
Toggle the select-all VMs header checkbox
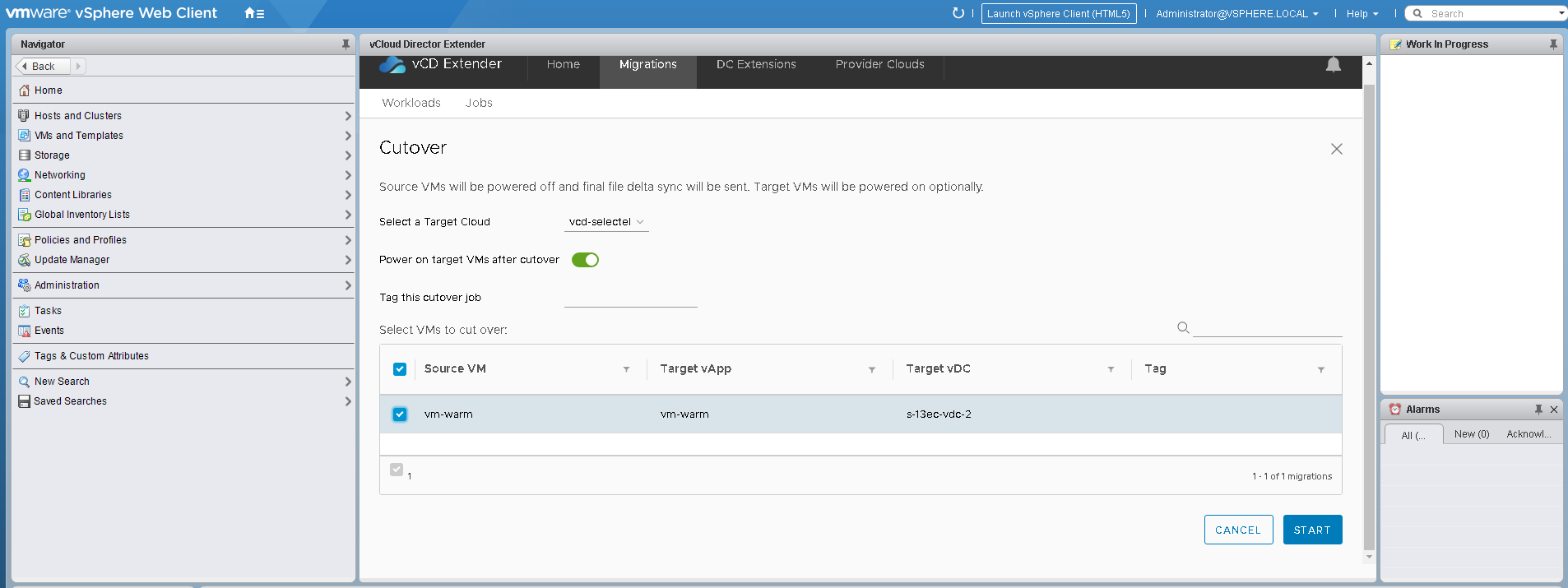coord(400,369)
